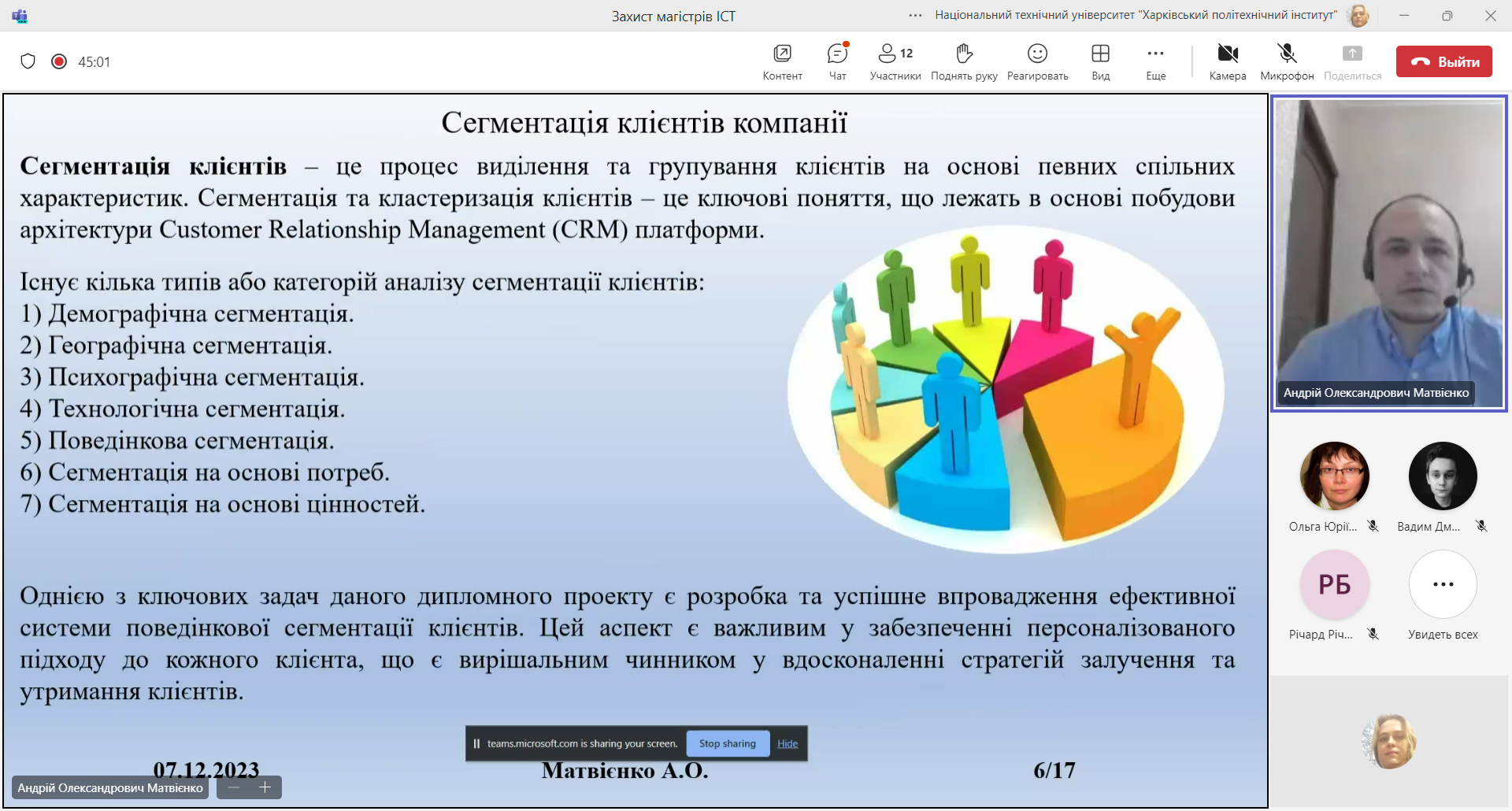Image resolution: width=1512 pixels, height=811 pixels.
Task: Open the View layout options
Action: click(x=1100, y=61)
